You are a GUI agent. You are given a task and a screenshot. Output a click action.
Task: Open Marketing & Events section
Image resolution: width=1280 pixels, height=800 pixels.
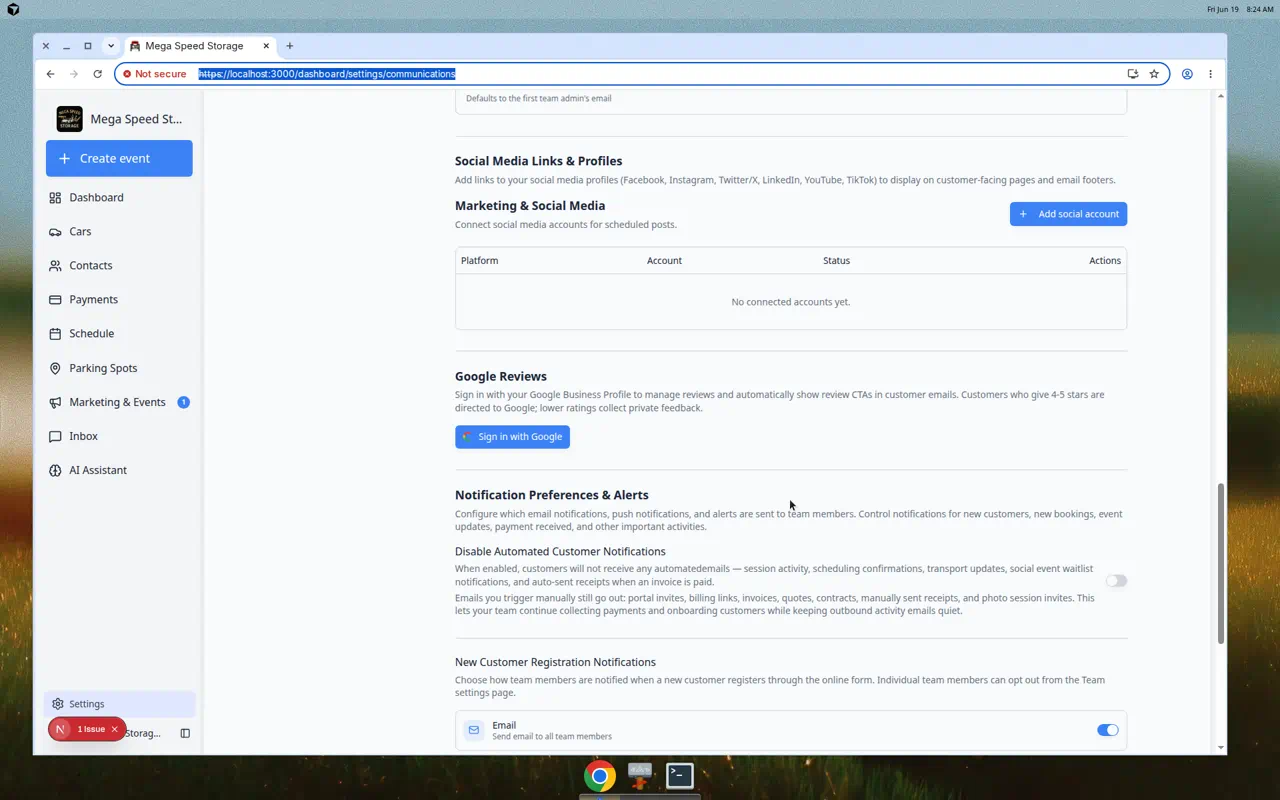119,402
